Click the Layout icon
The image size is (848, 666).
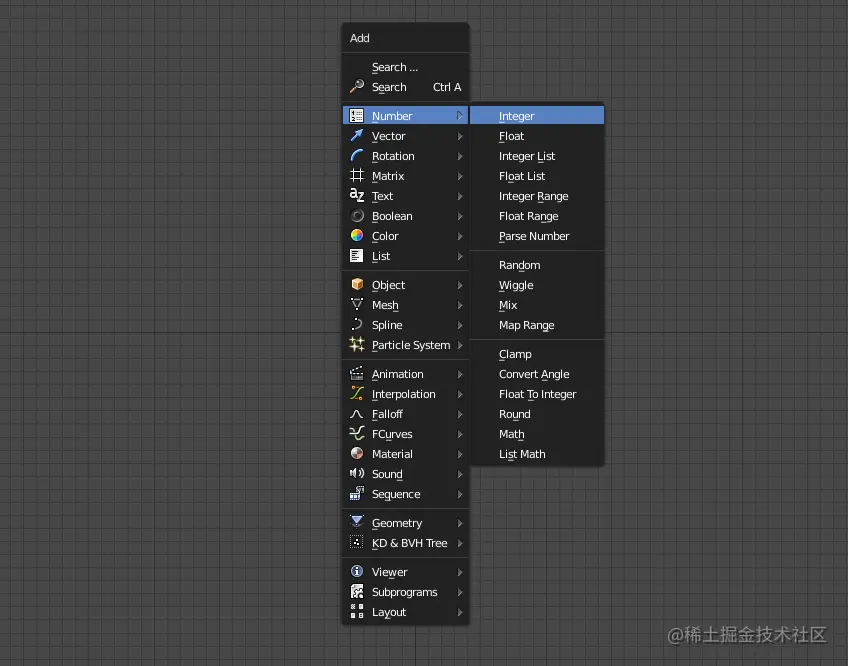point(356,611)
